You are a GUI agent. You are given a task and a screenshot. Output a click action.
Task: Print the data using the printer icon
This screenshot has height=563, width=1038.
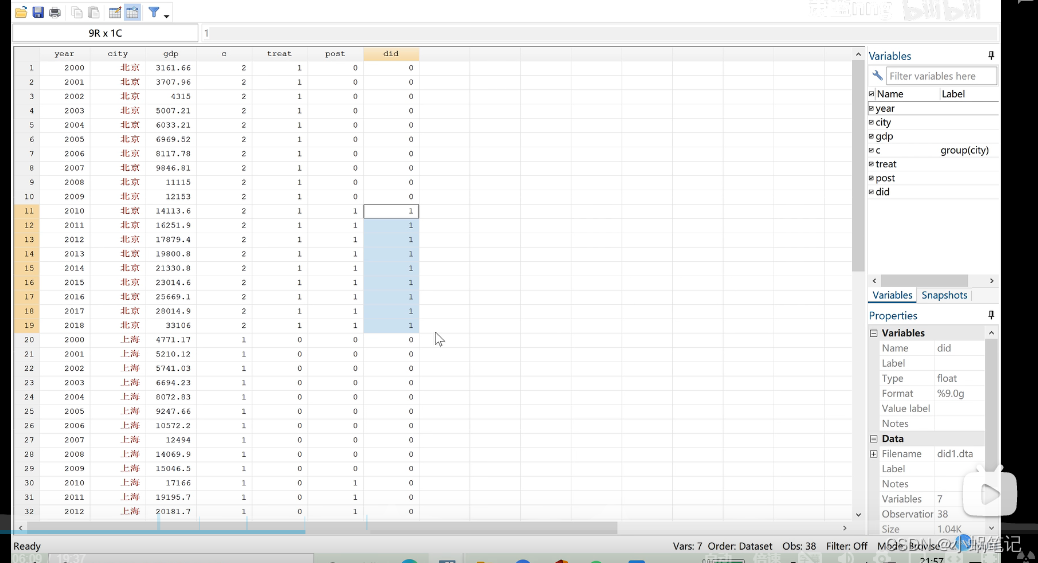(55, 13)
